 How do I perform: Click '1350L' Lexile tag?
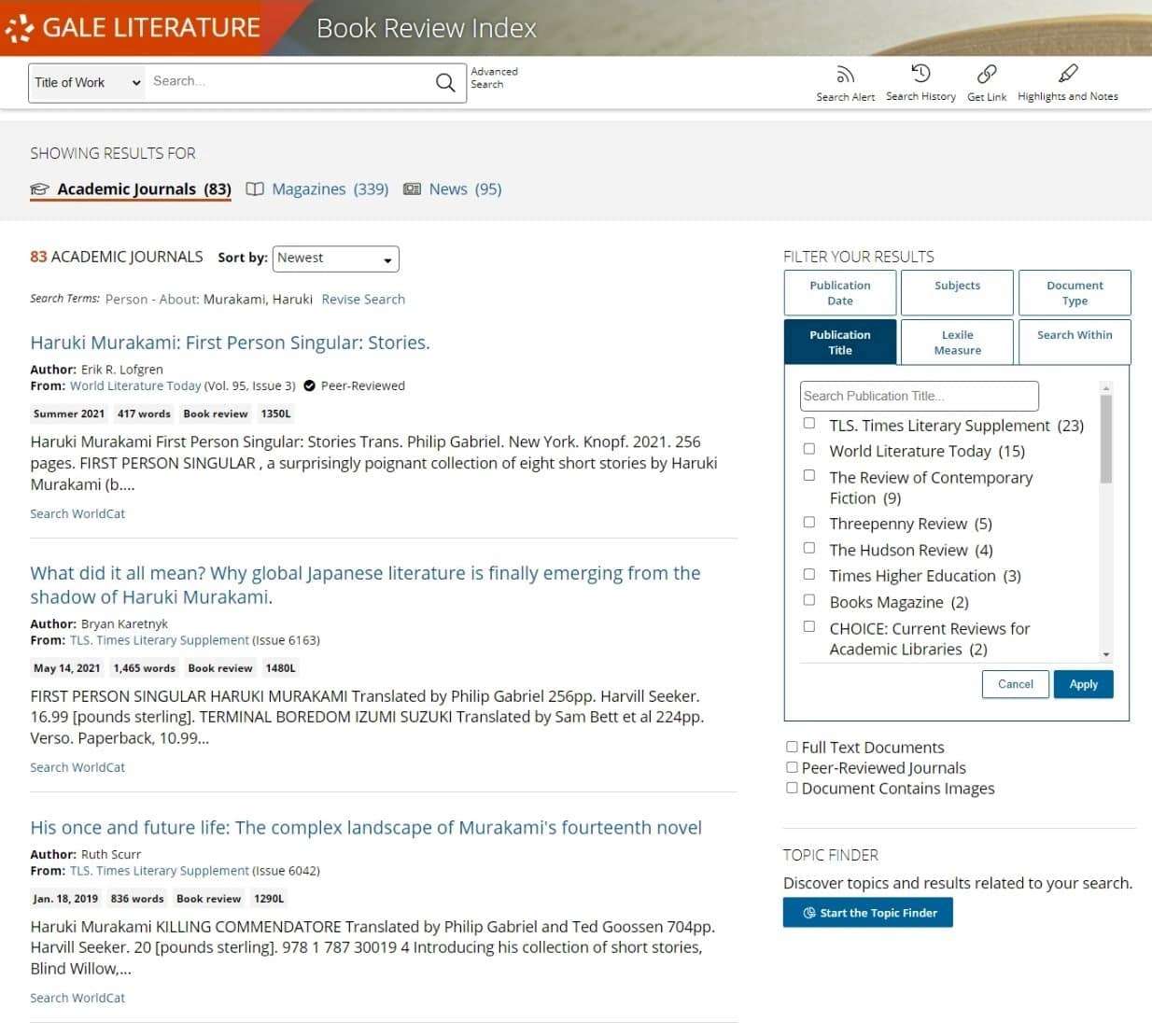[275, 414]
